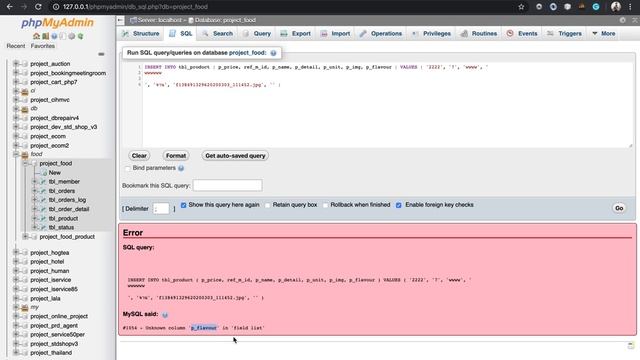640x360 pixels.
Task: Open phpMyAdmin documentation help icon in sidebar
Action: click(x=54, y=36)
